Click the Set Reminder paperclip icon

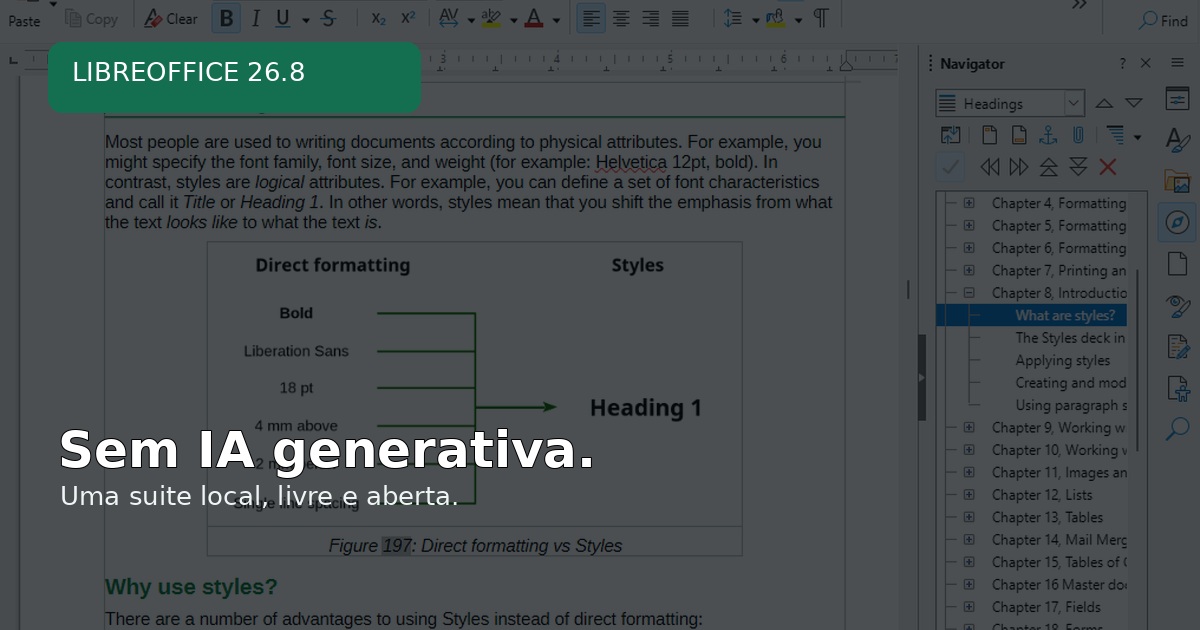(1078, 135)
